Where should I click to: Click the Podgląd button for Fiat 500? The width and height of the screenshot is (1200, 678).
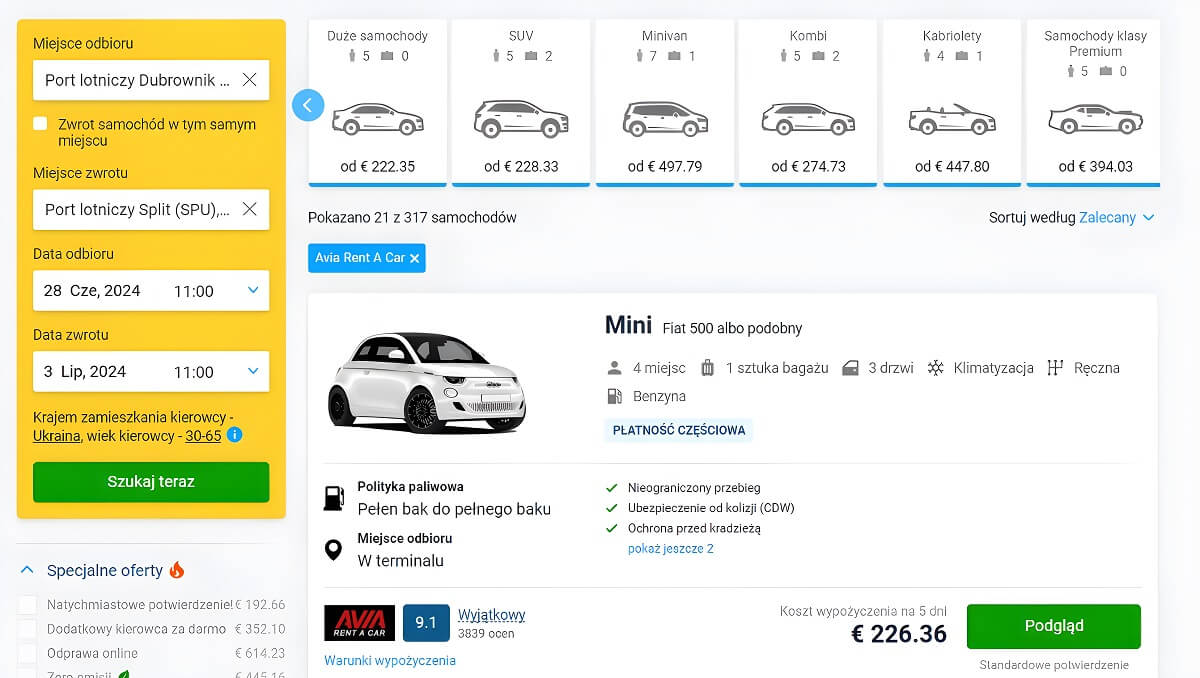tap(1053, 626)
